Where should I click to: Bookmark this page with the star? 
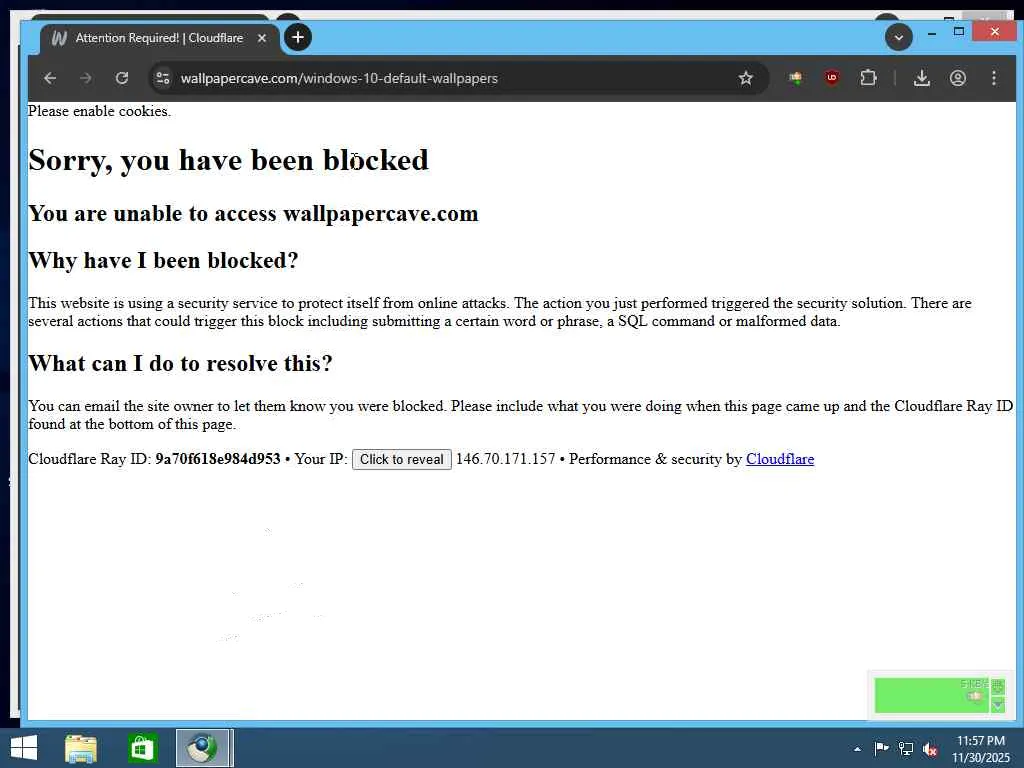[745, 78]
